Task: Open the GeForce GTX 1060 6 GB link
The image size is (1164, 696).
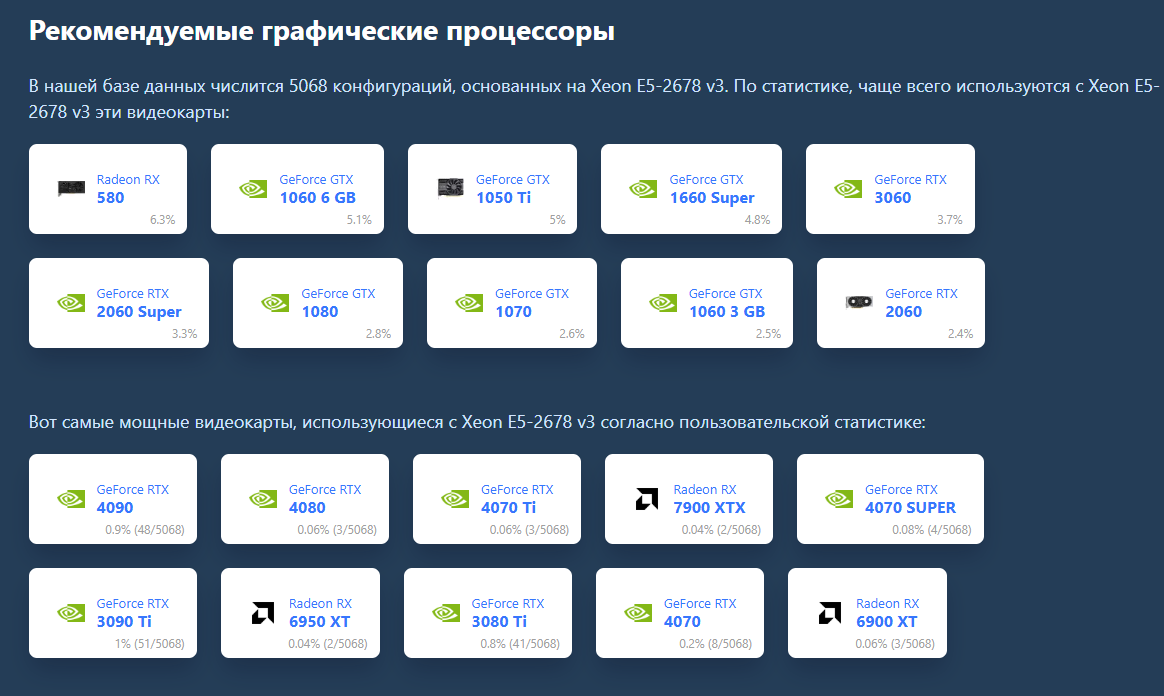Action: (317, 188)
